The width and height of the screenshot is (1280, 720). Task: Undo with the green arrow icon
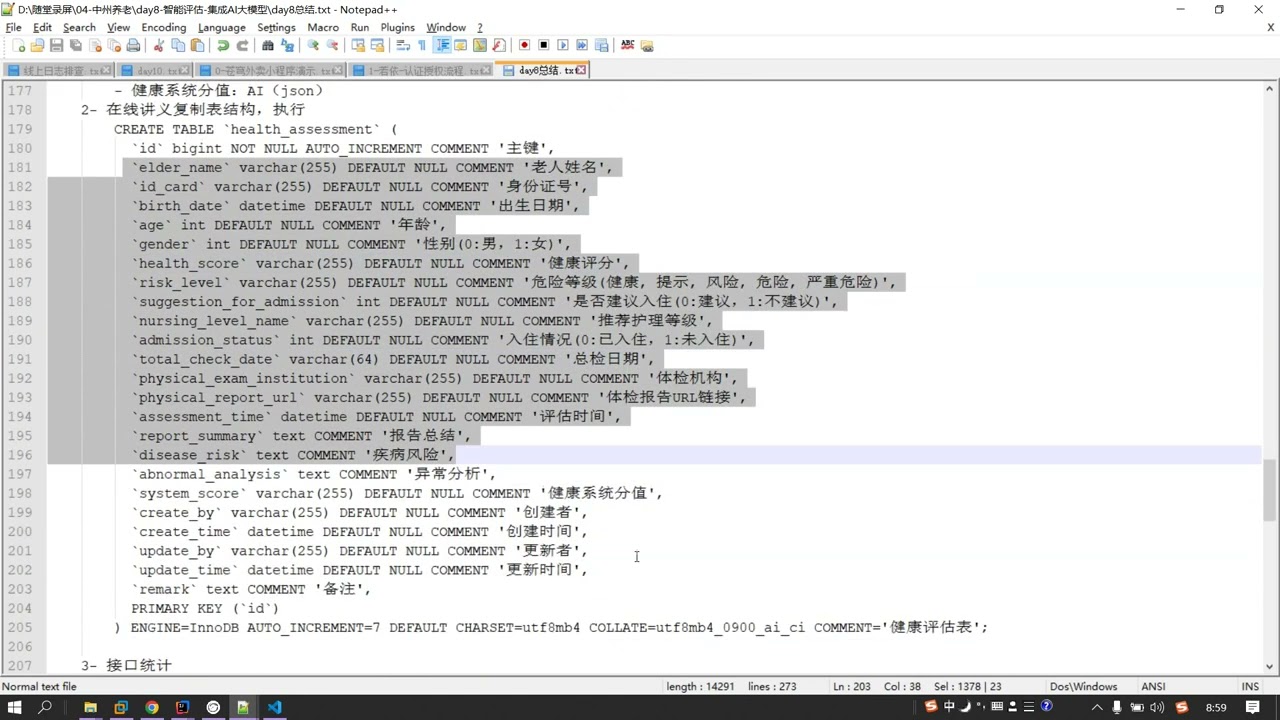pyautogui.click(x=223, y=46)
